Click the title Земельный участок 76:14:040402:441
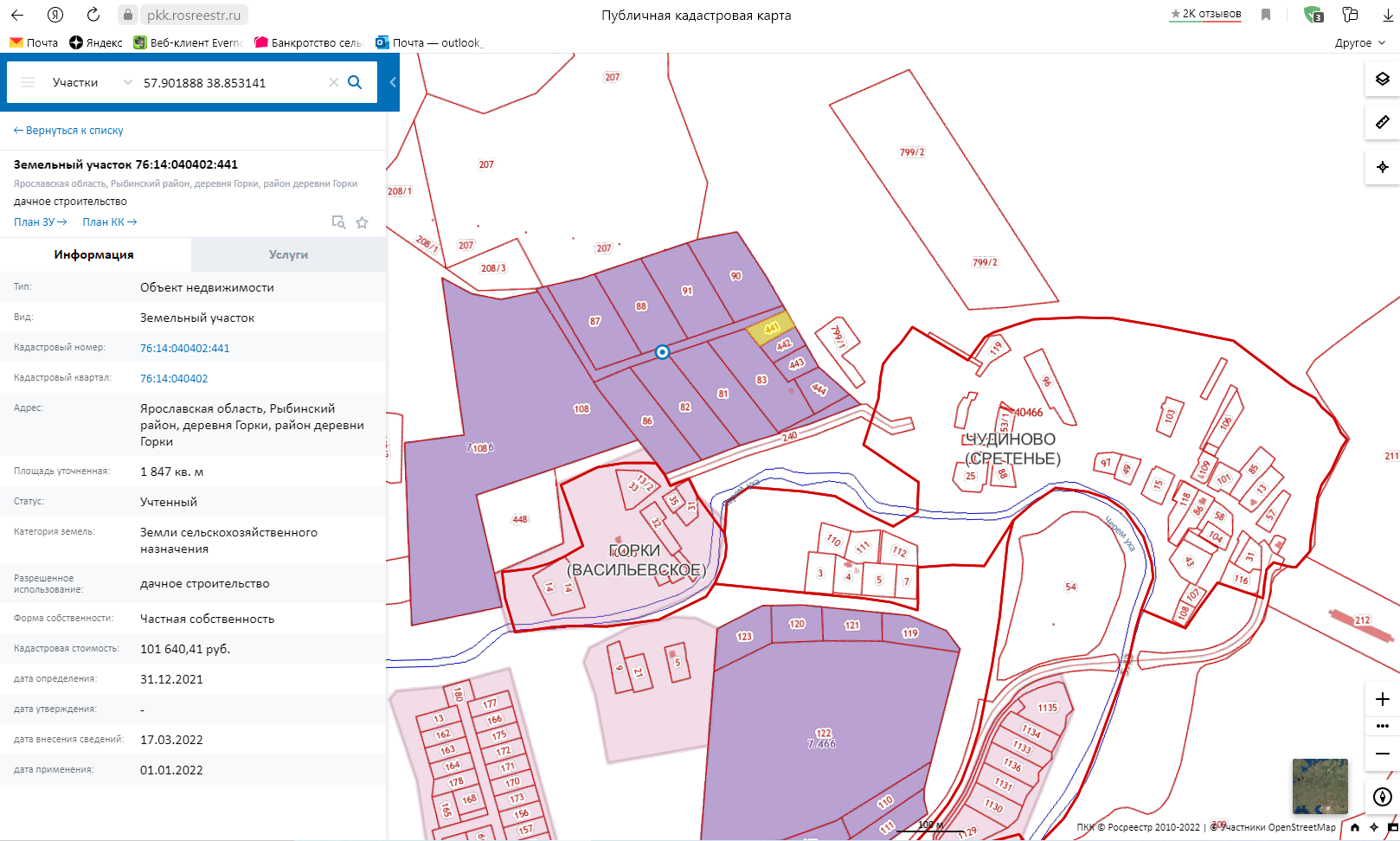 [x=125, y=164]
